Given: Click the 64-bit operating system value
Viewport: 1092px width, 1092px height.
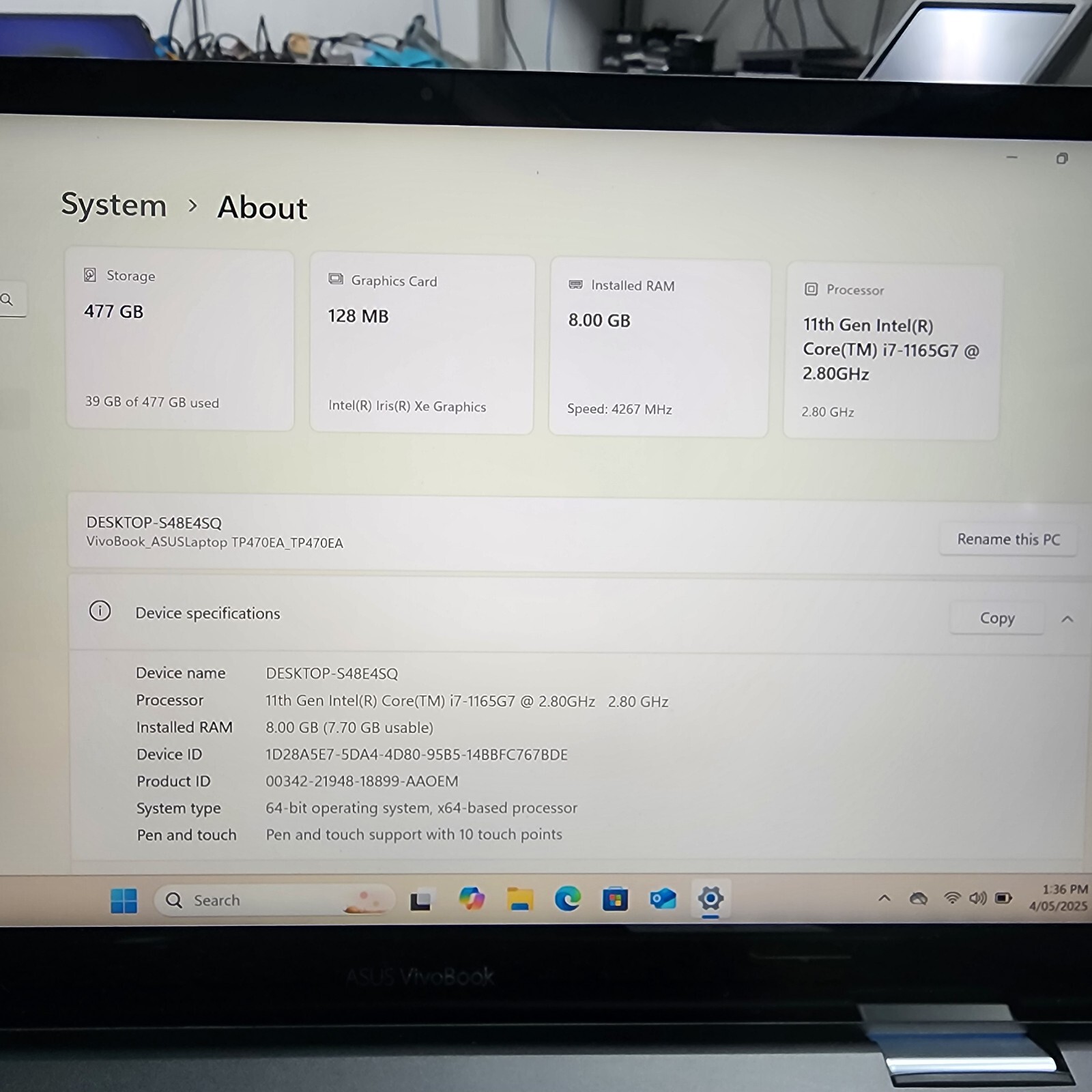Looking at the screenshot, I should tap(421, 808).
